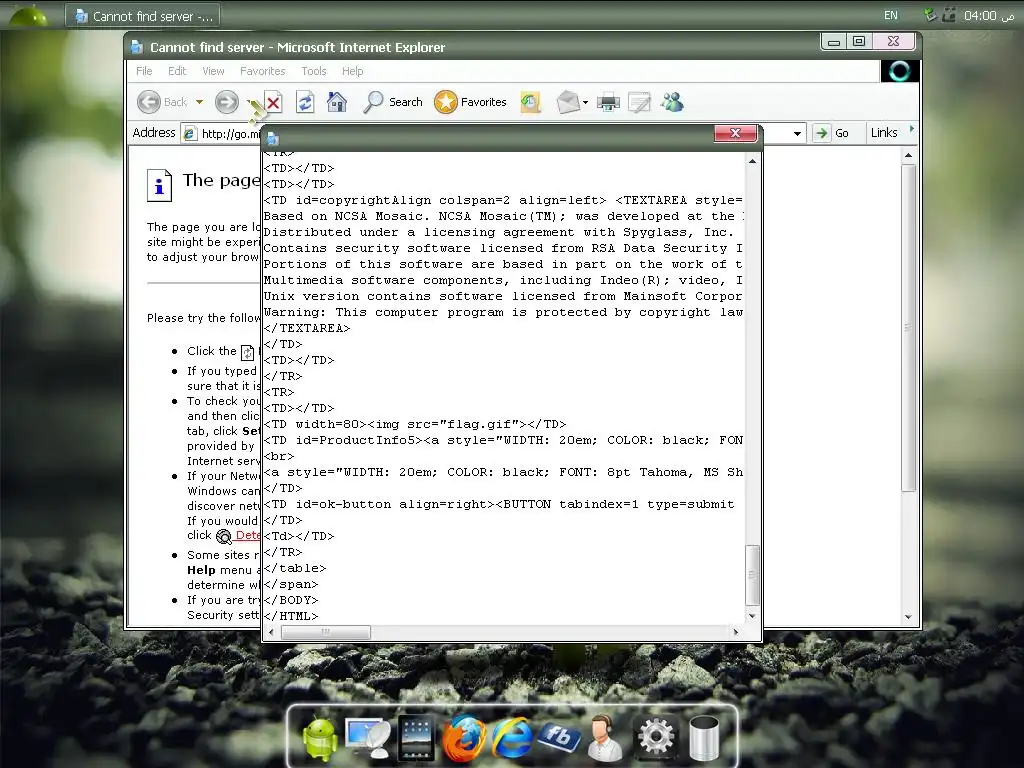Go to the Home page icon
Image resolution: width=1024 pixels, height=768 pixels.
pos(336,102)
